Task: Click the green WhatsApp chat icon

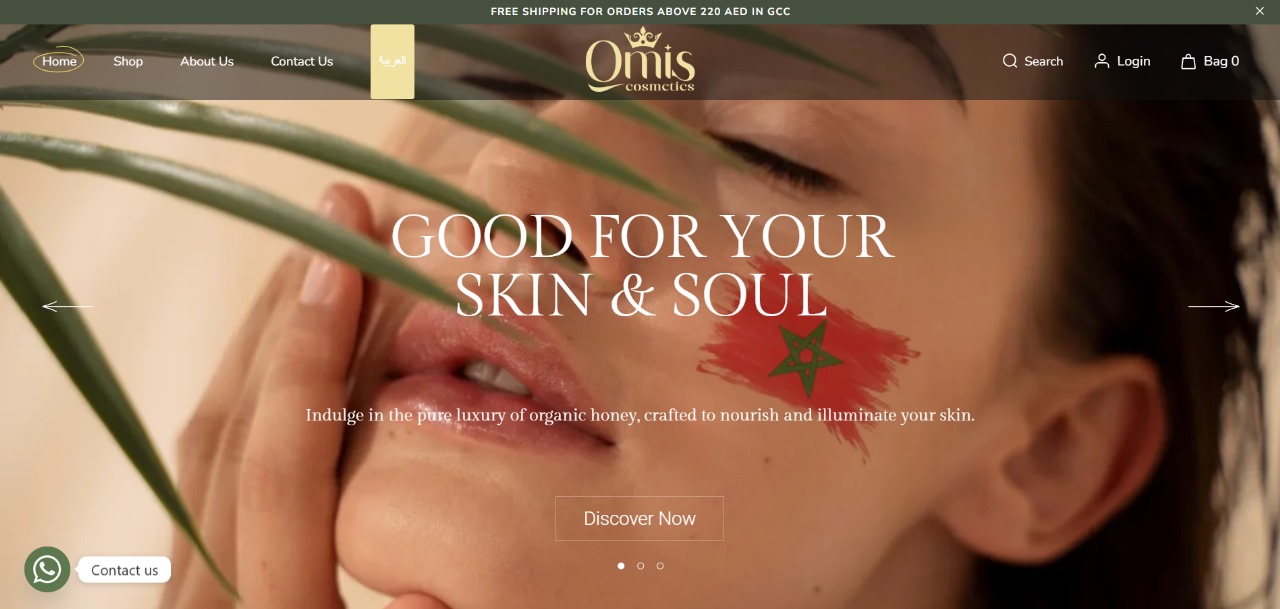Action: tap(47, 569)
